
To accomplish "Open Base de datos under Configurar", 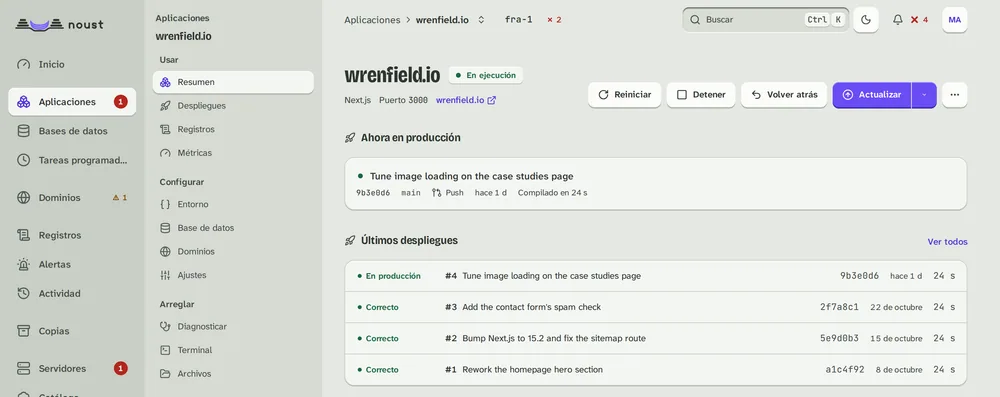I will click(x=233, y=228).
